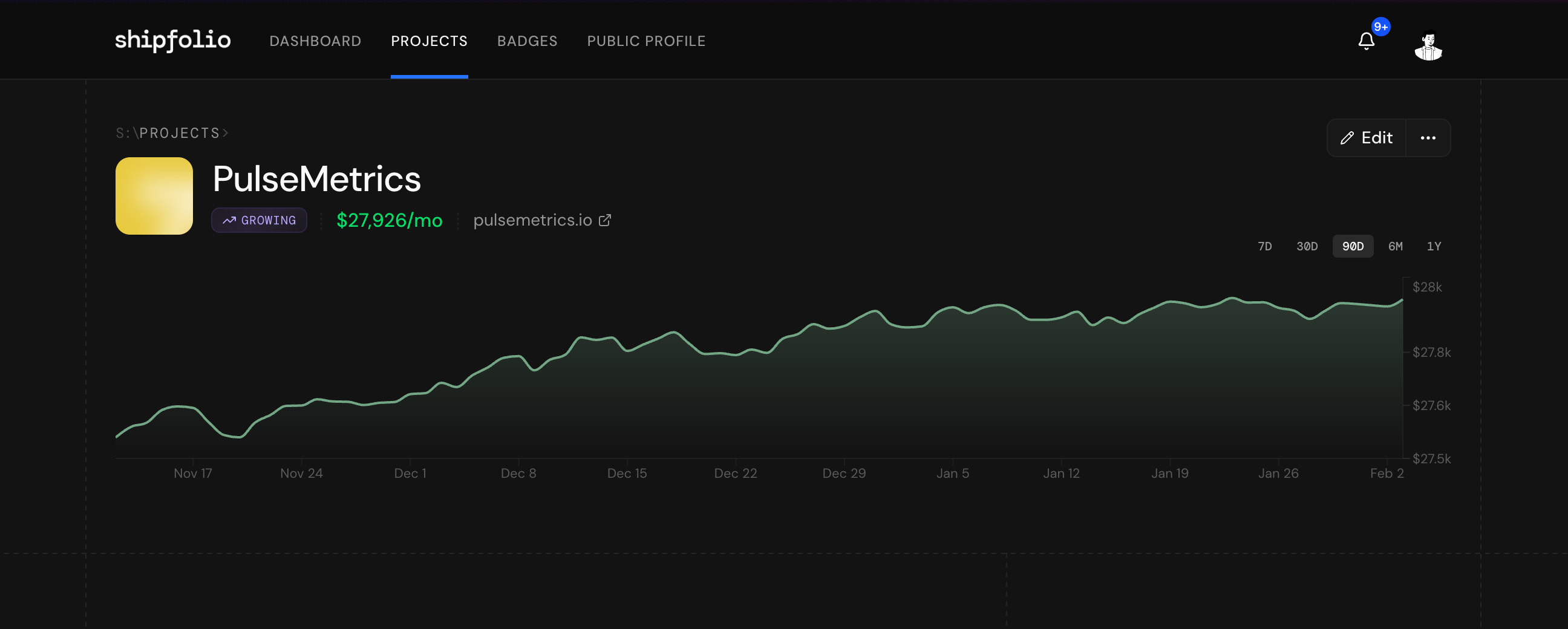Click the $27,926/mo revenue figure
The width and height of the screenshot is (1568, 629).
coord(389,220)
